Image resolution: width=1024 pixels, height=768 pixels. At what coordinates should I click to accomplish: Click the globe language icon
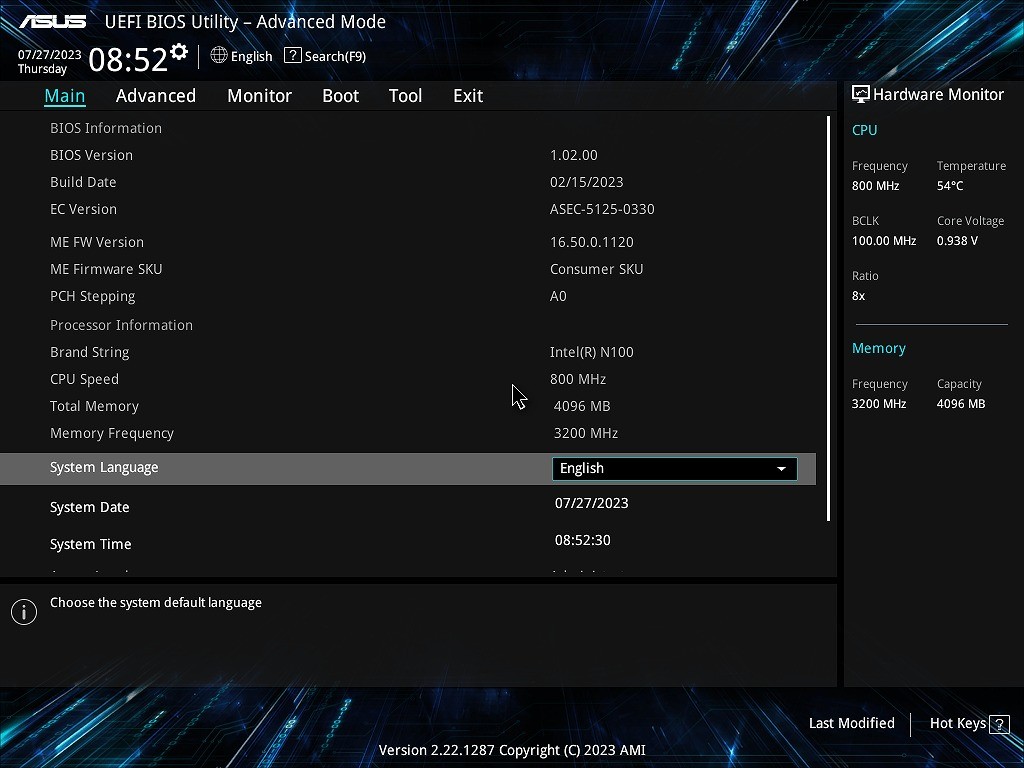(219, 55)
